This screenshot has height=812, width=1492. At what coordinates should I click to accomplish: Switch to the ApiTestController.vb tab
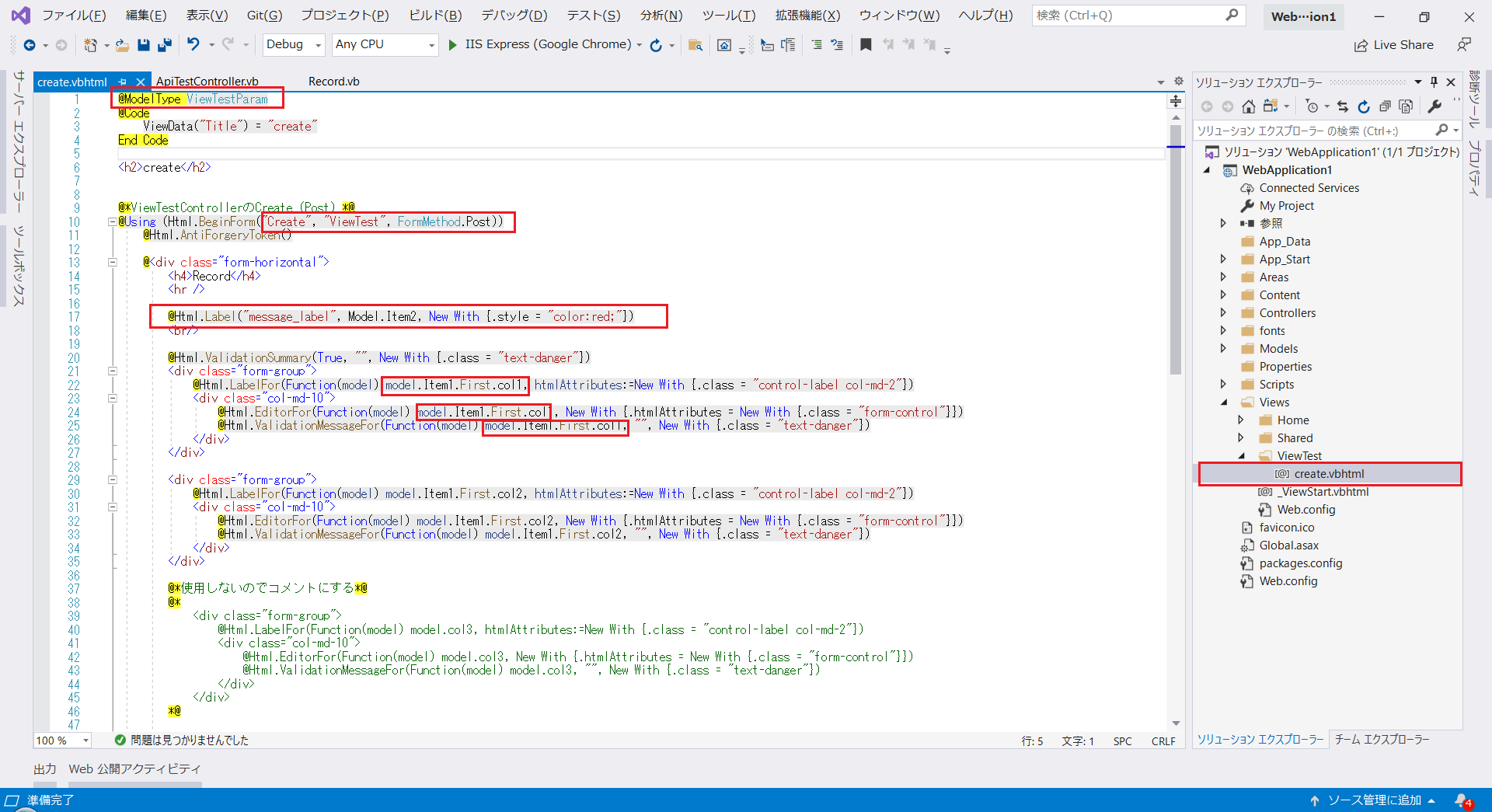(x=207, y=81)
